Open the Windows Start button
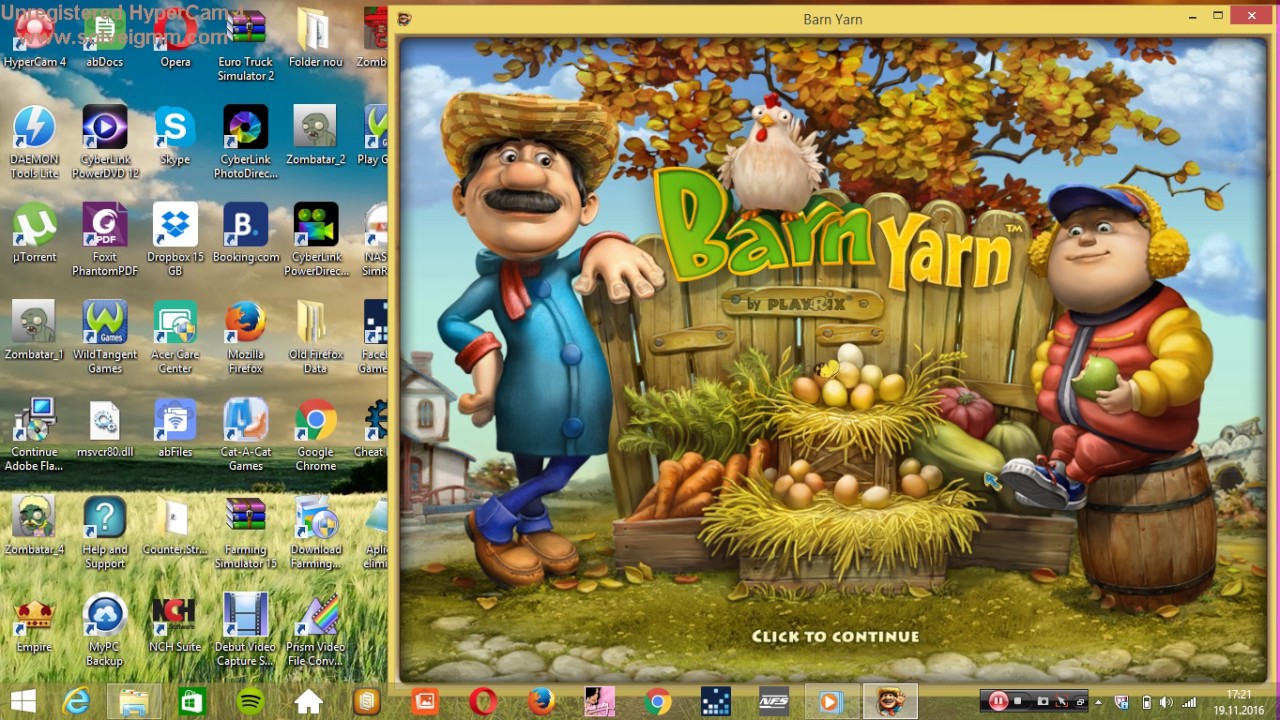The image size is (1280, 720). pos(23,702)
